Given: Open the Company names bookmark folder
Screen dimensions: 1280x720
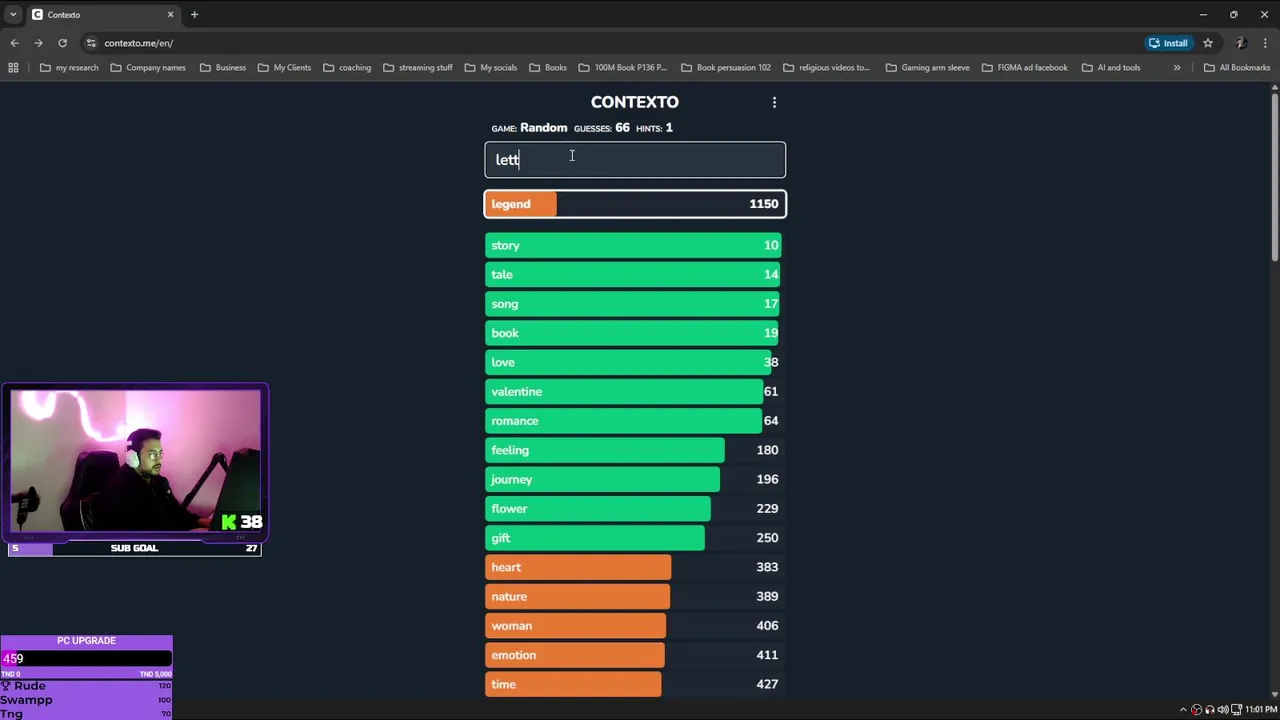Looking at the screenshot, I should pos(148,68).
